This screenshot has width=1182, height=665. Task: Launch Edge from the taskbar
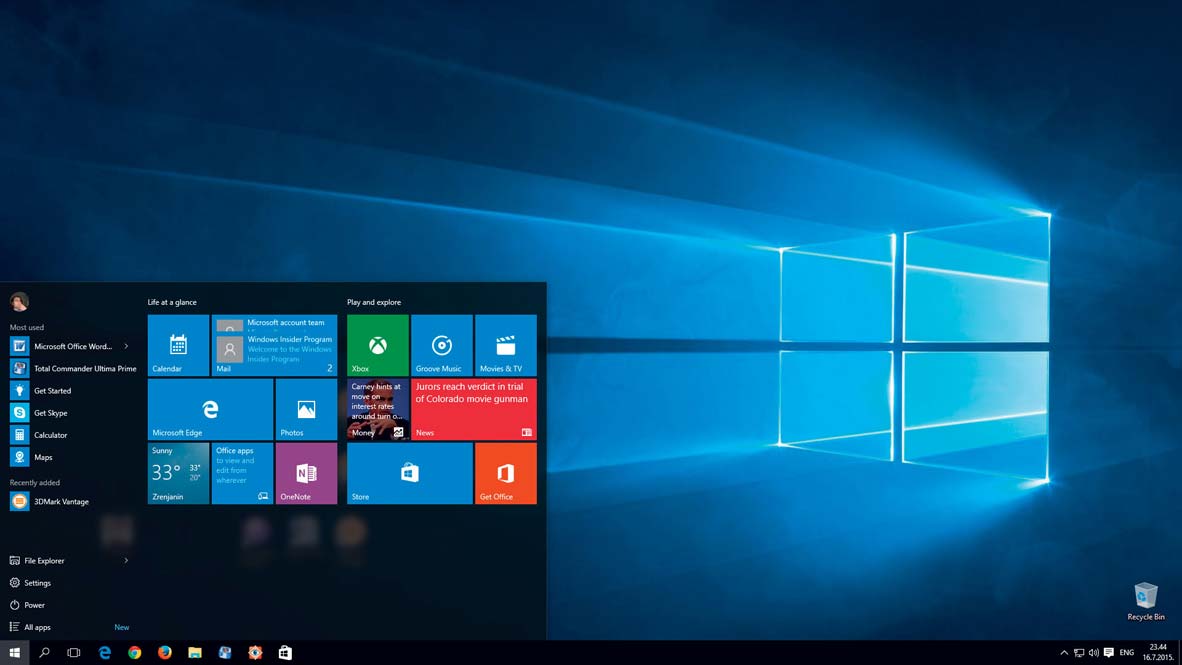[105, 653]
